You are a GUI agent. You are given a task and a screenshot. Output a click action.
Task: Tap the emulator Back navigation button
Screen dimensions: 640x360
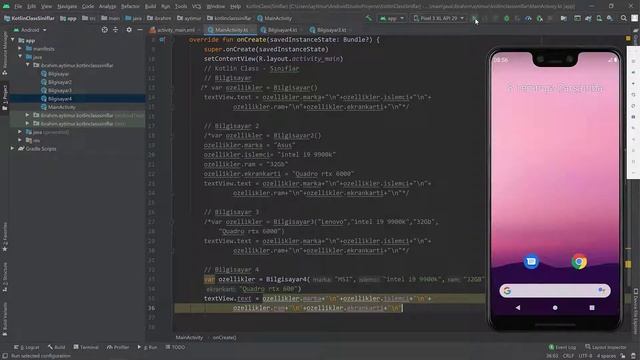click(x=518, y=308)
